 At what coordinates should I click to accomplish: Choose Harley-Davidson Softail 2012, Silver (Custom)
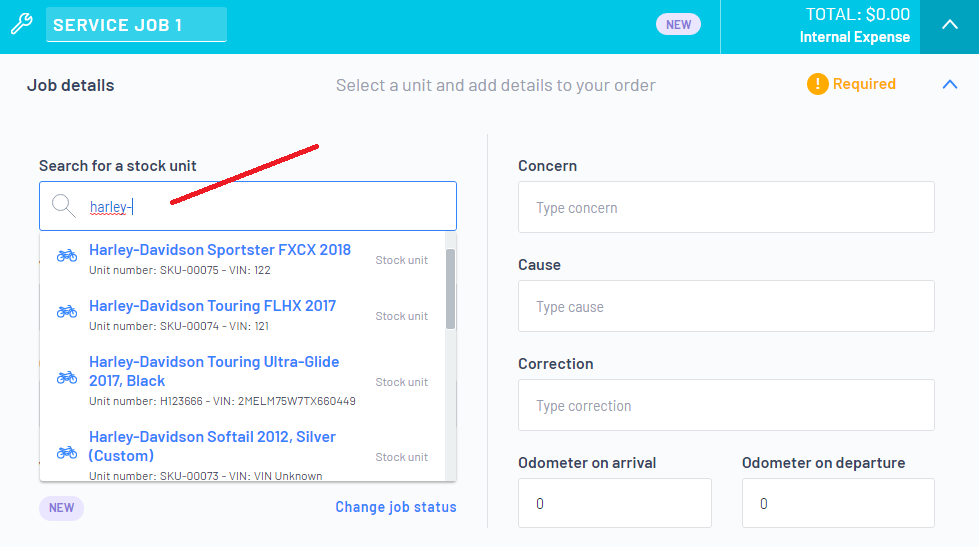(244, 453)
